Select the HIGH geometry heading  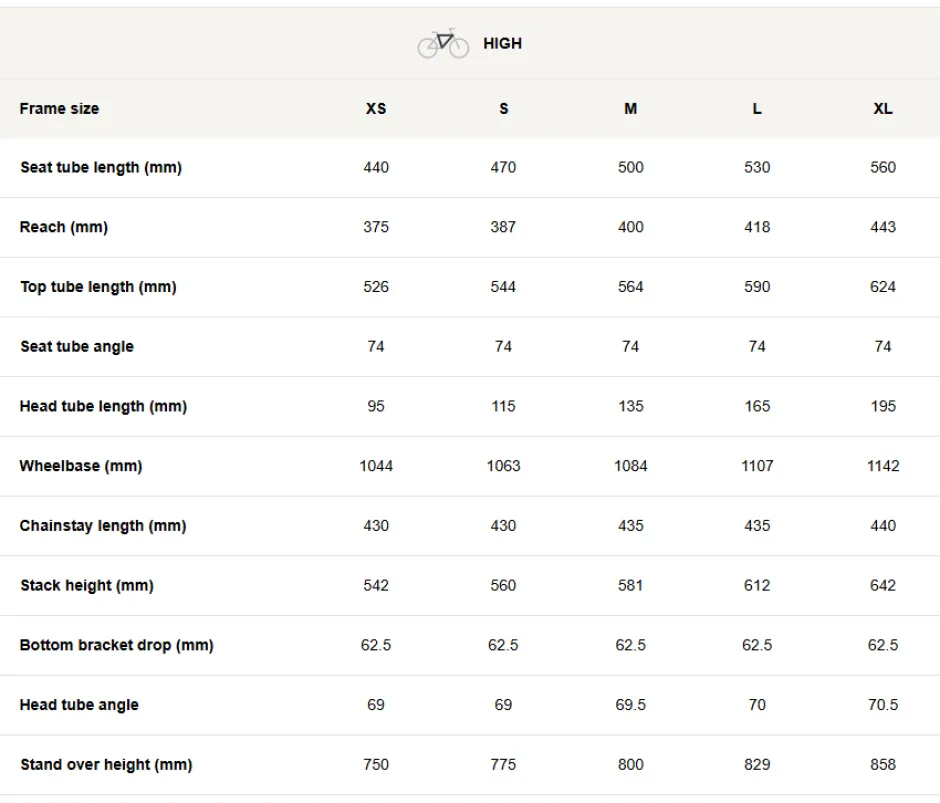(502, 43)
